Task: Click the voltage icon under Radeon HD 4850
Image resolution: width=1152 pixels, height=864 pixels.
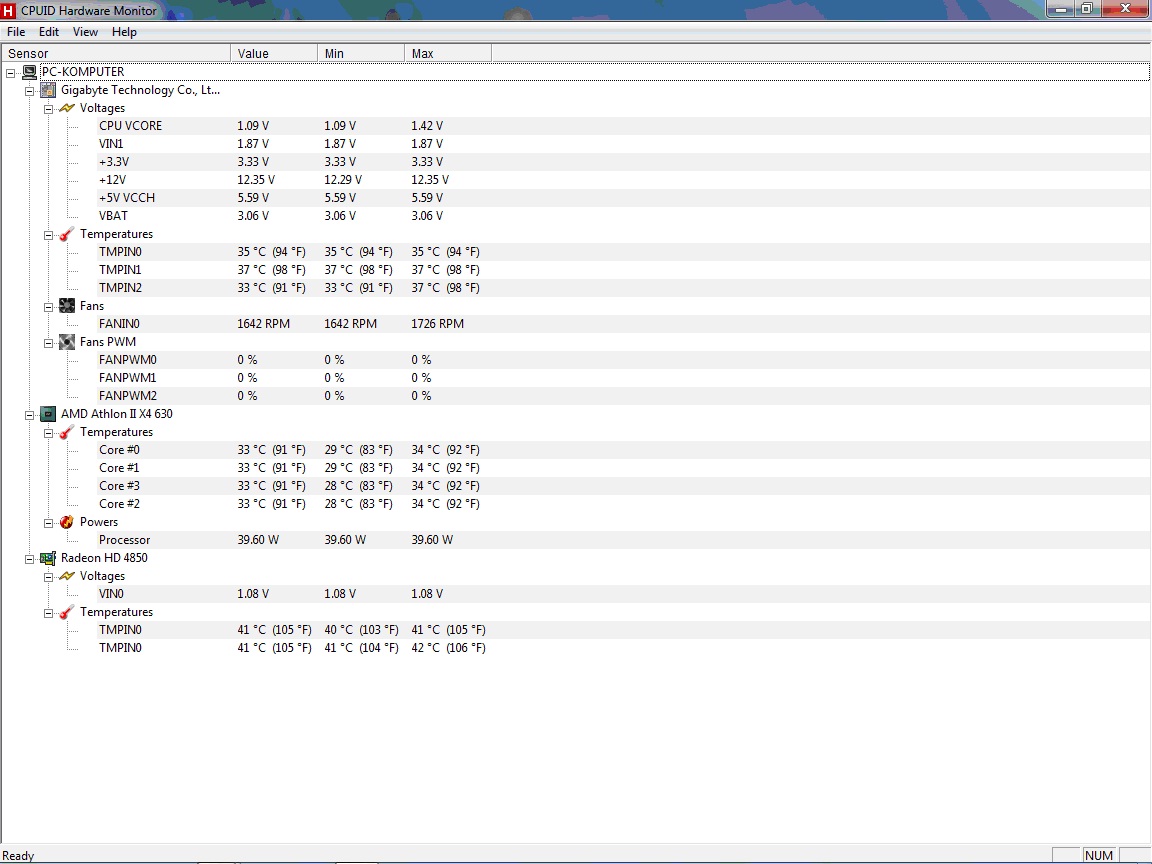Action: [x=67, y=576]
